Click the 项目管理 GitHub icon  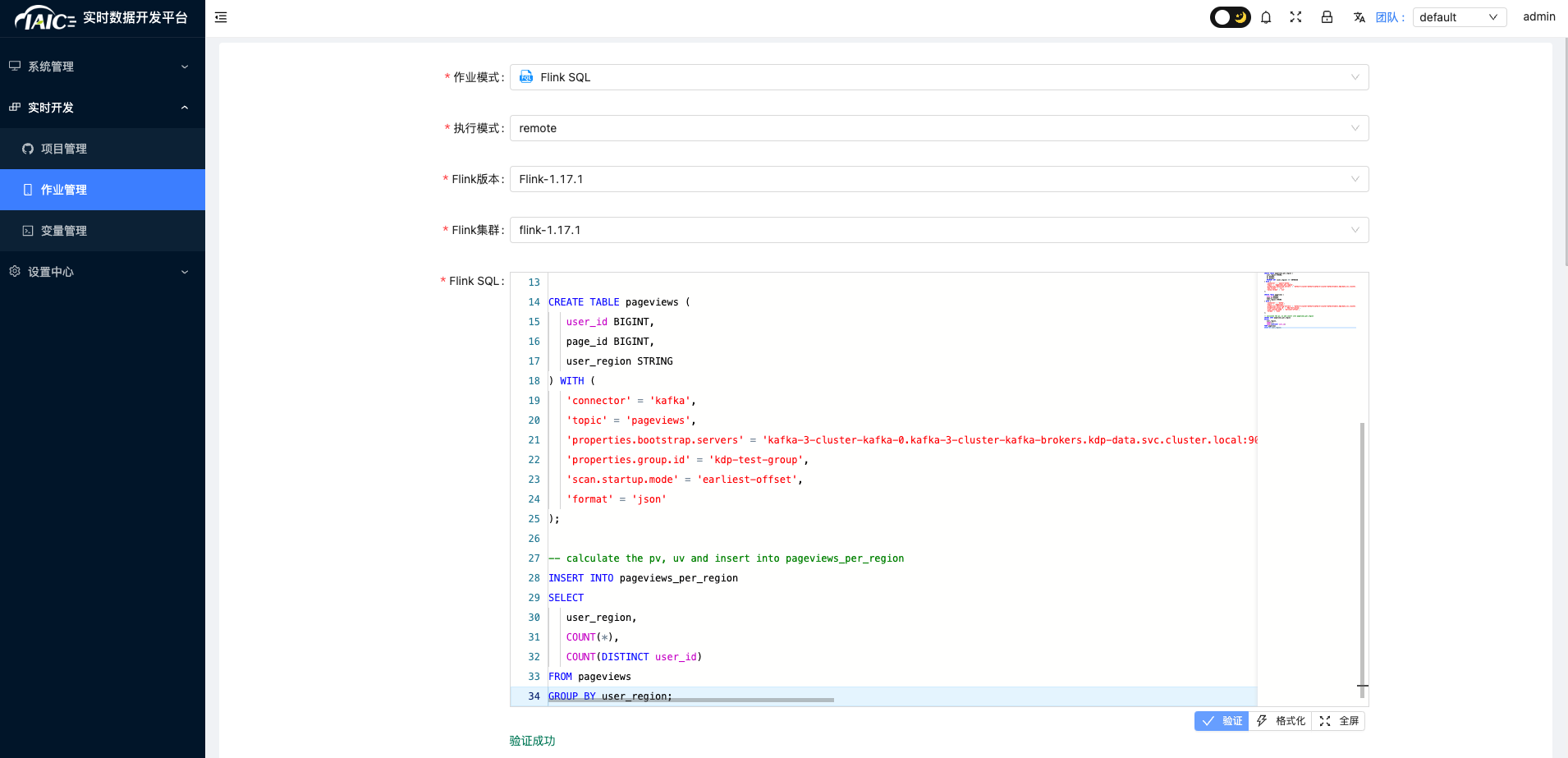tap(28, 149)
